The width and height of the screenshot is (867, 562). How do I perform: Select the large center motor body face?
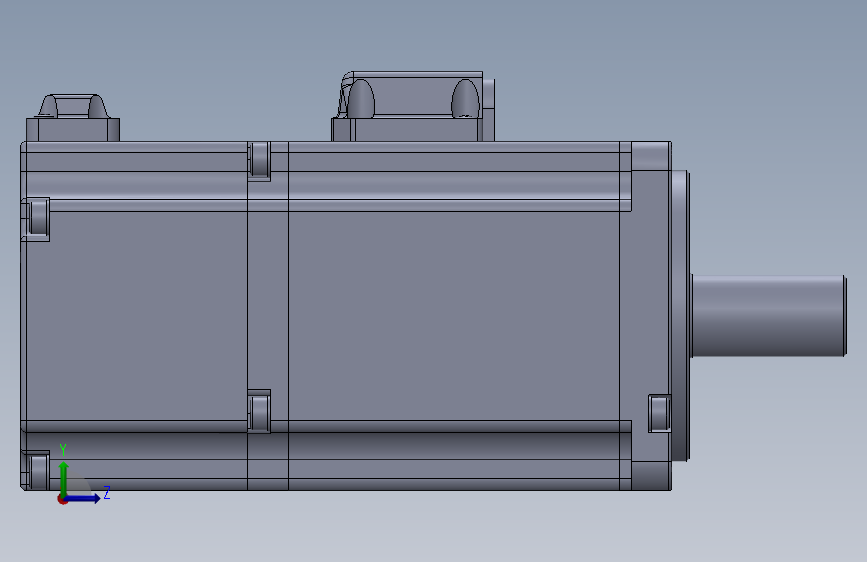[x=453, y=316]
